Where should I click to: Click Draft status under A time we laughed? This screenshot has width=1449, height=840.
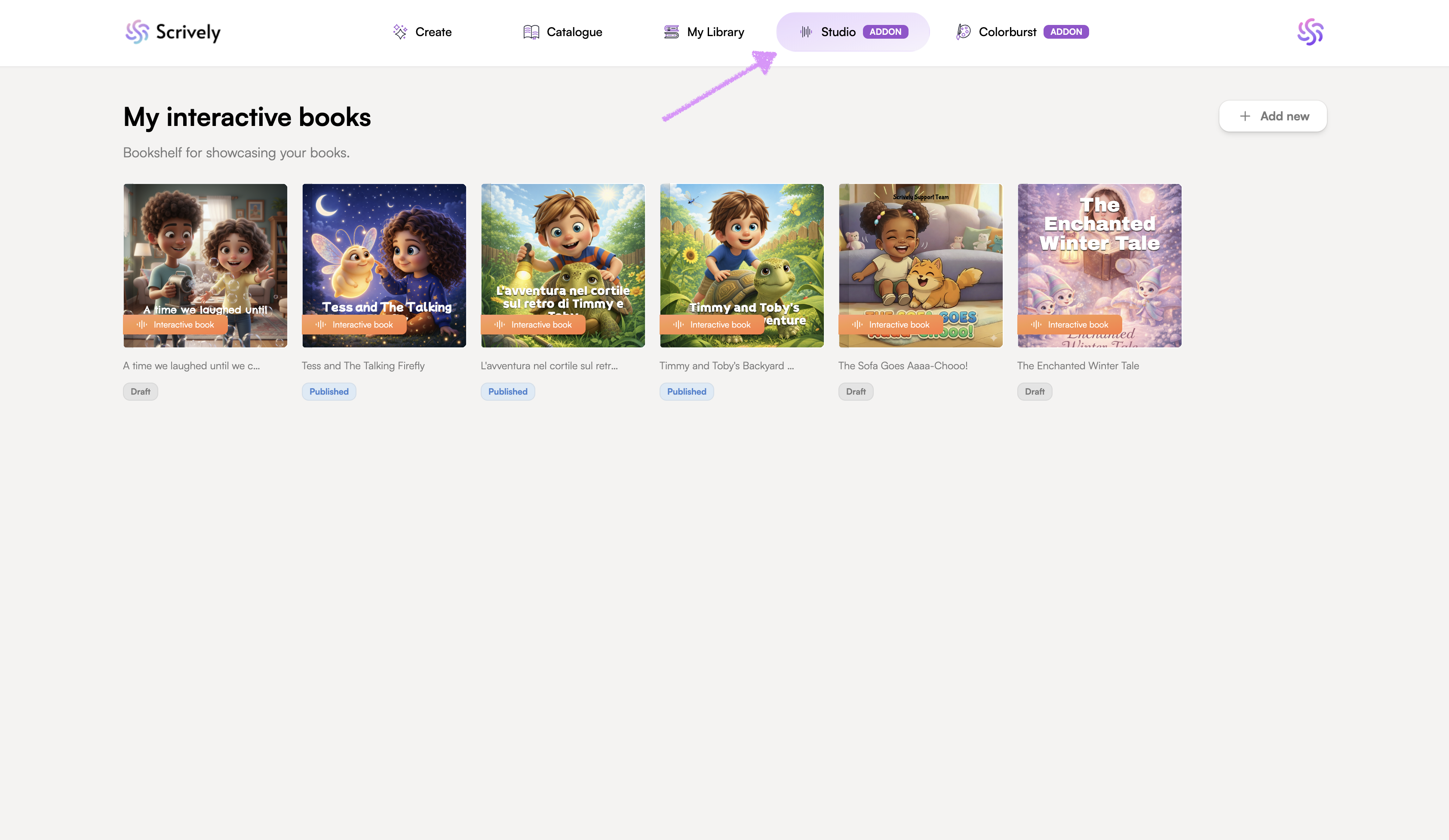[x=140, y=392]
